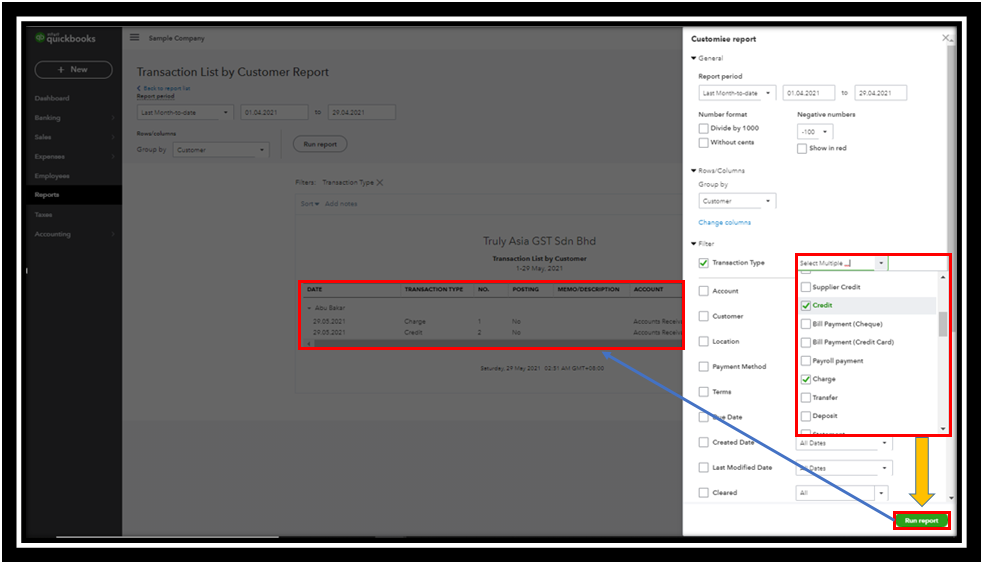
Task: Open Last Month-to-date dropdown in panel
Action: (737, 93)
